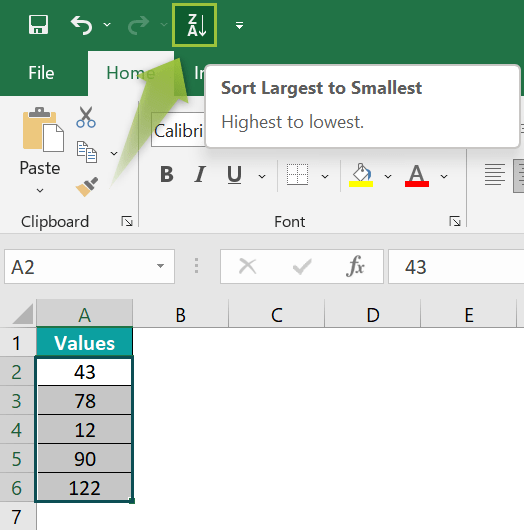Screen dimensions: 524x530
Task: Open the Undo history dropdown
Action: (x=107, y=25)
